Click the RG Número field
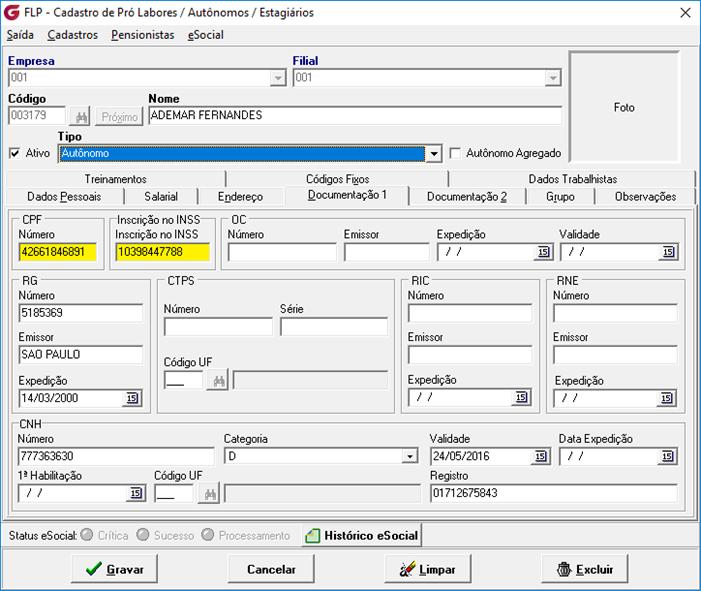Screen dimensions: 701x591 (x=81, y=313)
